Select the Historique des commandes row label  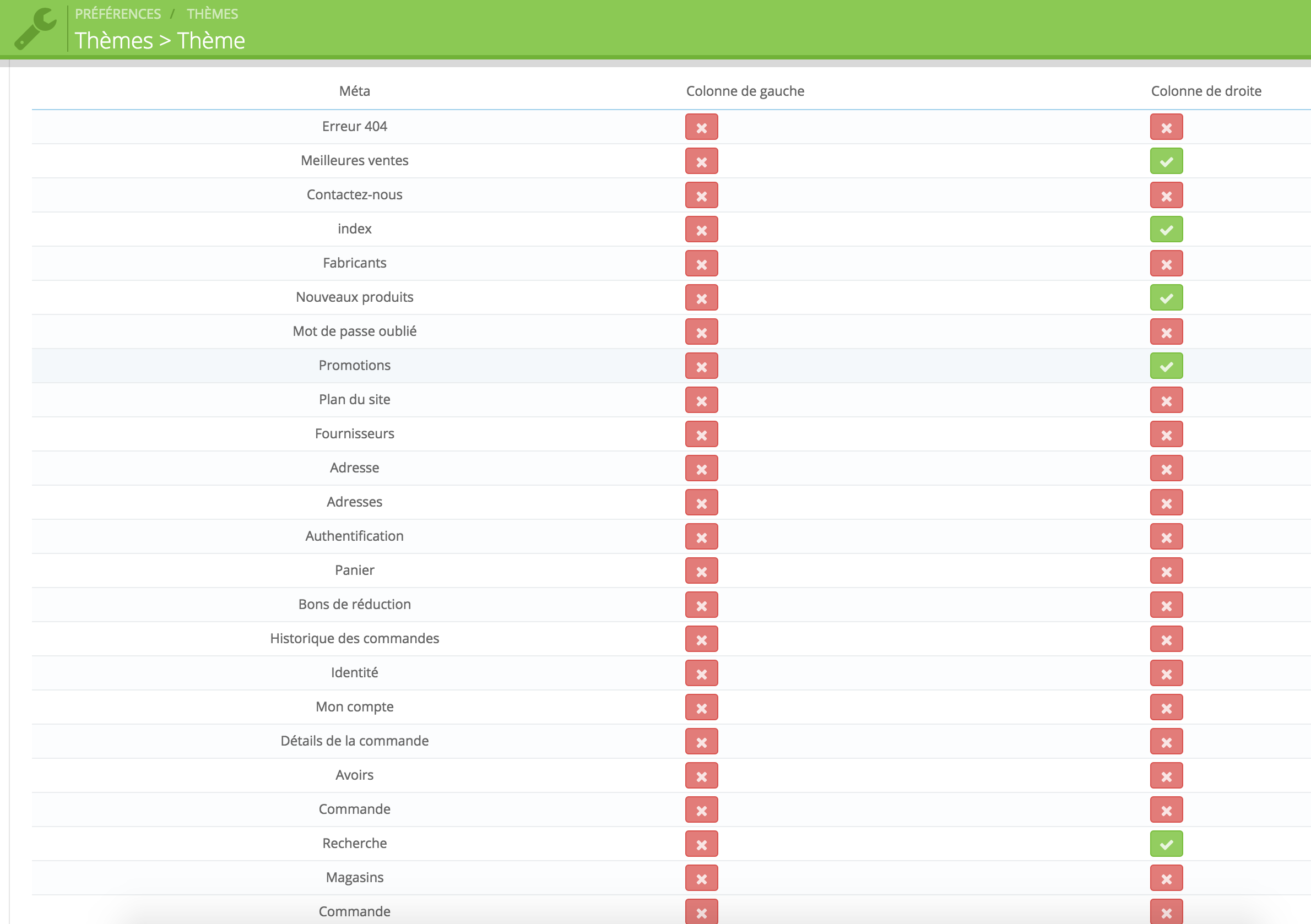click(x=354, y=638)
